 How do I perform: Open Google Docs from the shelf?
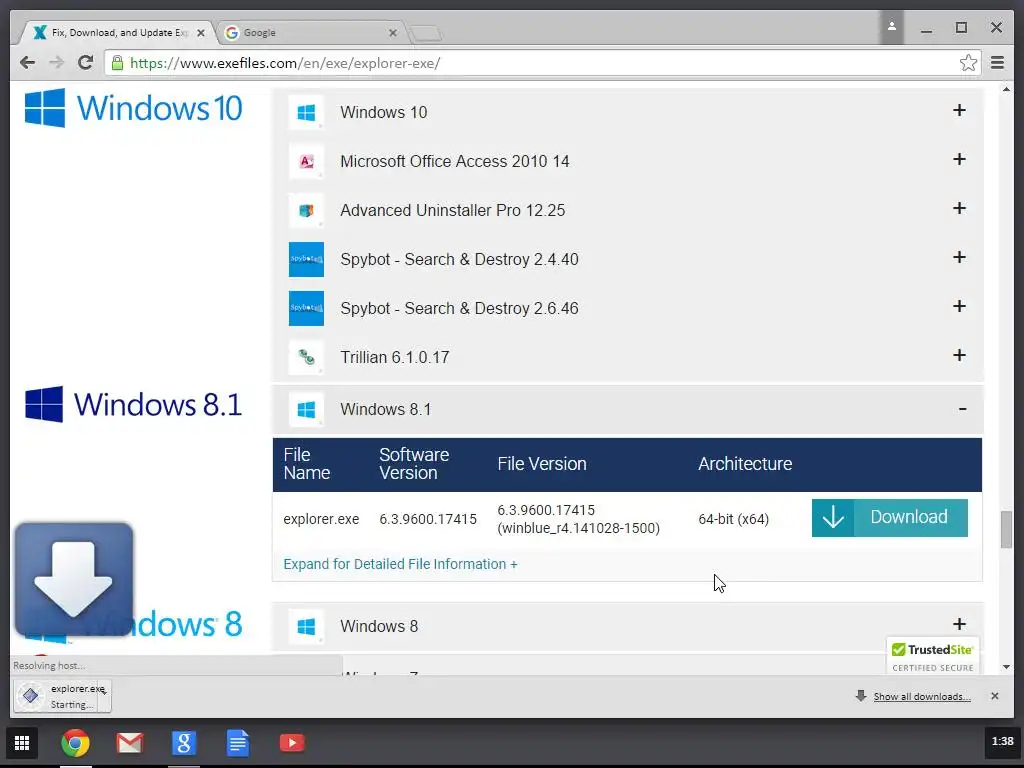(238, 743)
